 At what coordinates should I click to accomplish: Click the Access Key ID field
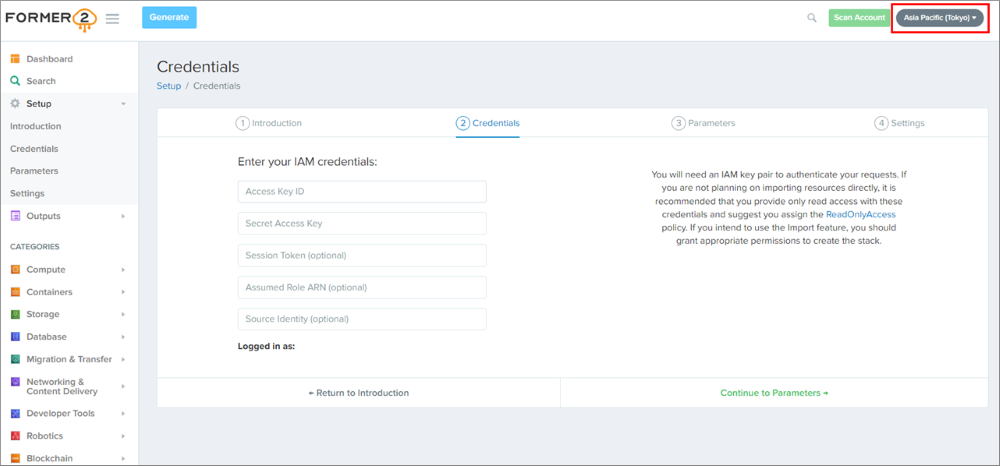(362, 192)
